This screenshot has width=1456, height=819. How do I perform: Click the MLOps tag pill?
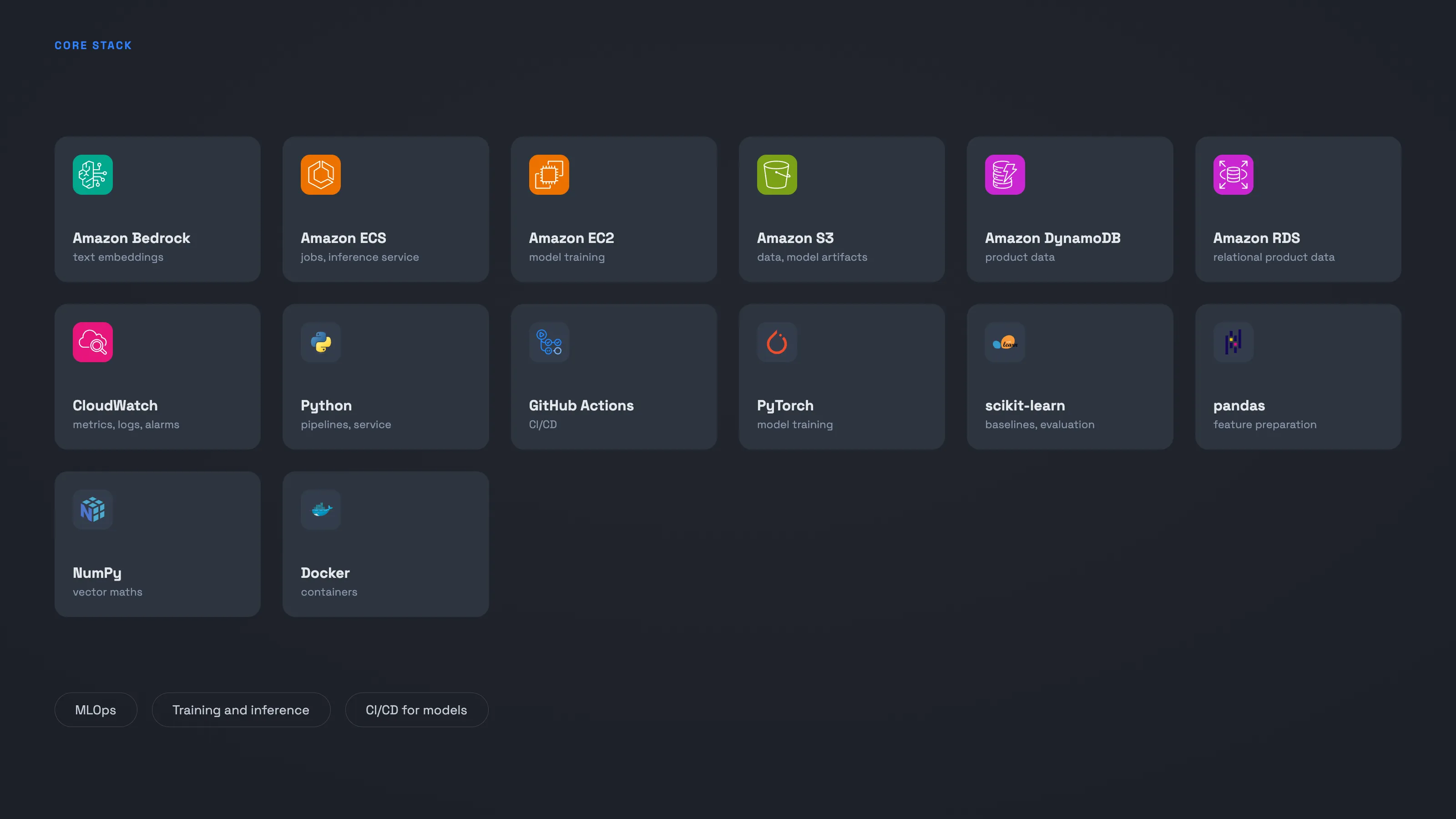[96, 710]
